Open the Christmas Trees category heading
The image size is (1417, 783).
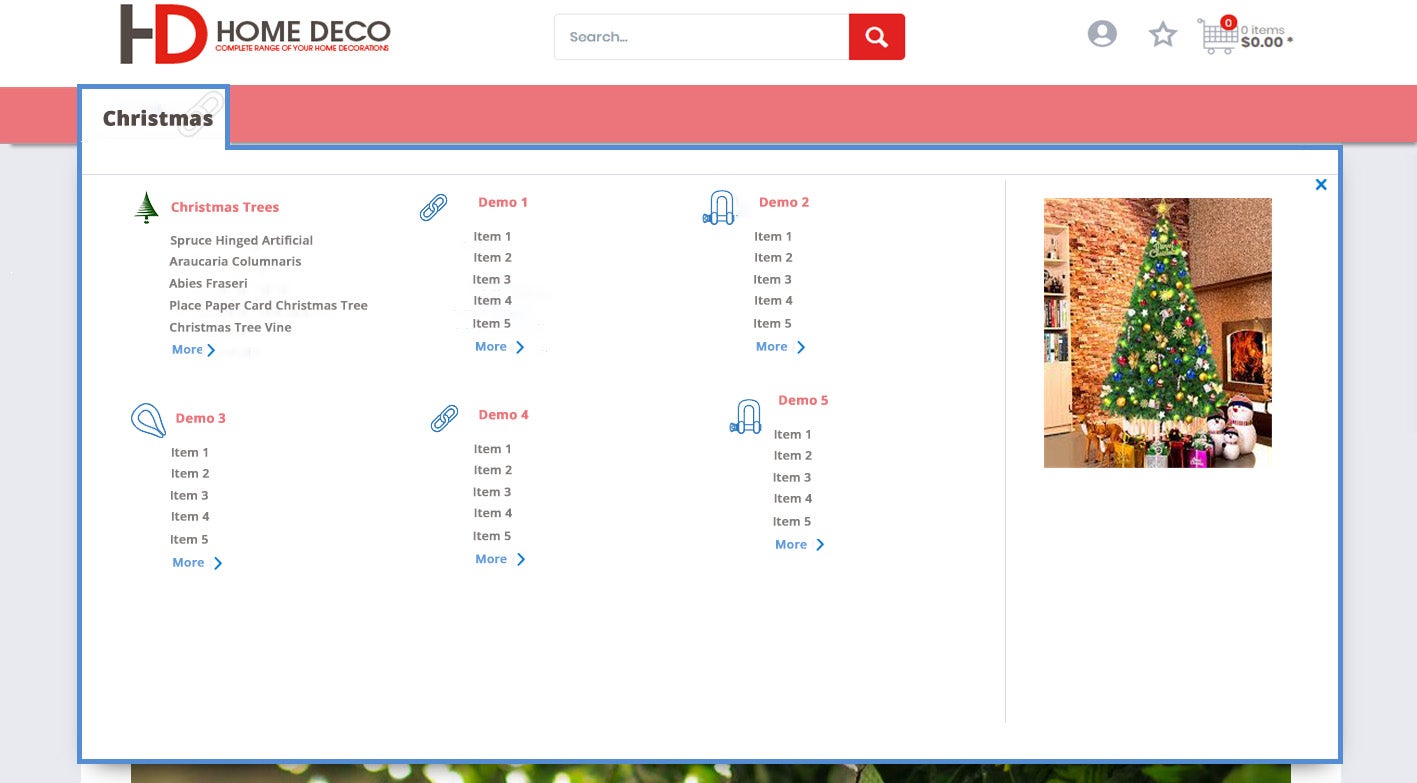[x=225, y=207]
